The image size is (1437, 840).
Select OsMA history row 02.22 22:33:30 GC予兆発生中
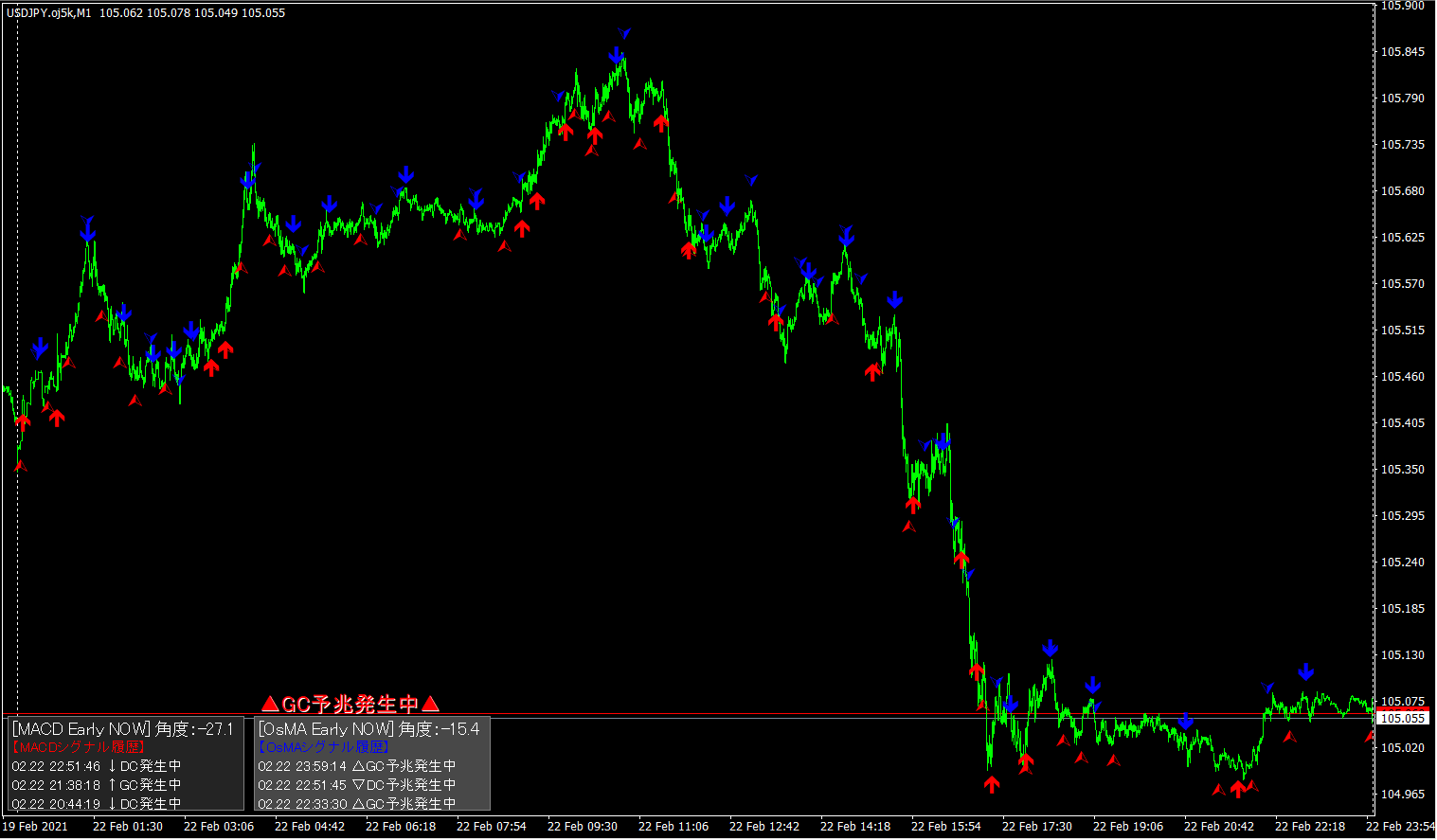coord(357,804)
